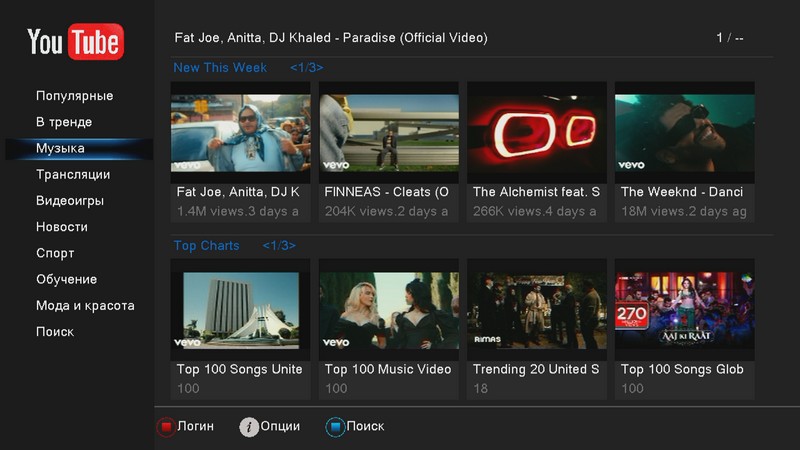This screenshot has height=450, width=800.
Task: Click the Поиск label in bottom bar
Action: pos(365,426)
